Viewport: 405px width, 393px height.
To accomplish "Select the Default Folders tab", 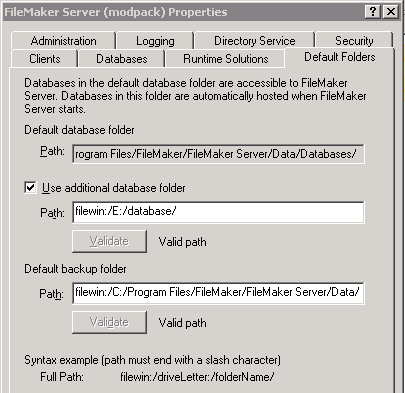I will tap(340, 57).
